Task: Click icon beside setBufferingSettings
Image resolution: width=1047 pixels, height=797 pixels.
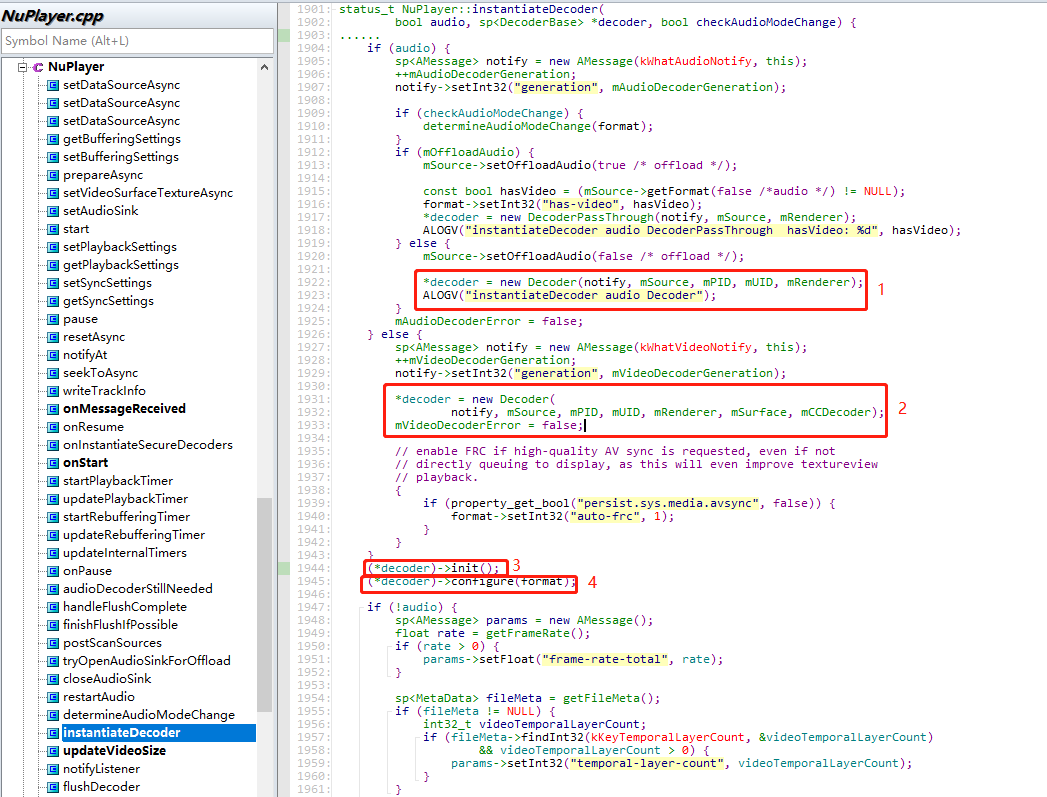Action: [x=53, y=157]
